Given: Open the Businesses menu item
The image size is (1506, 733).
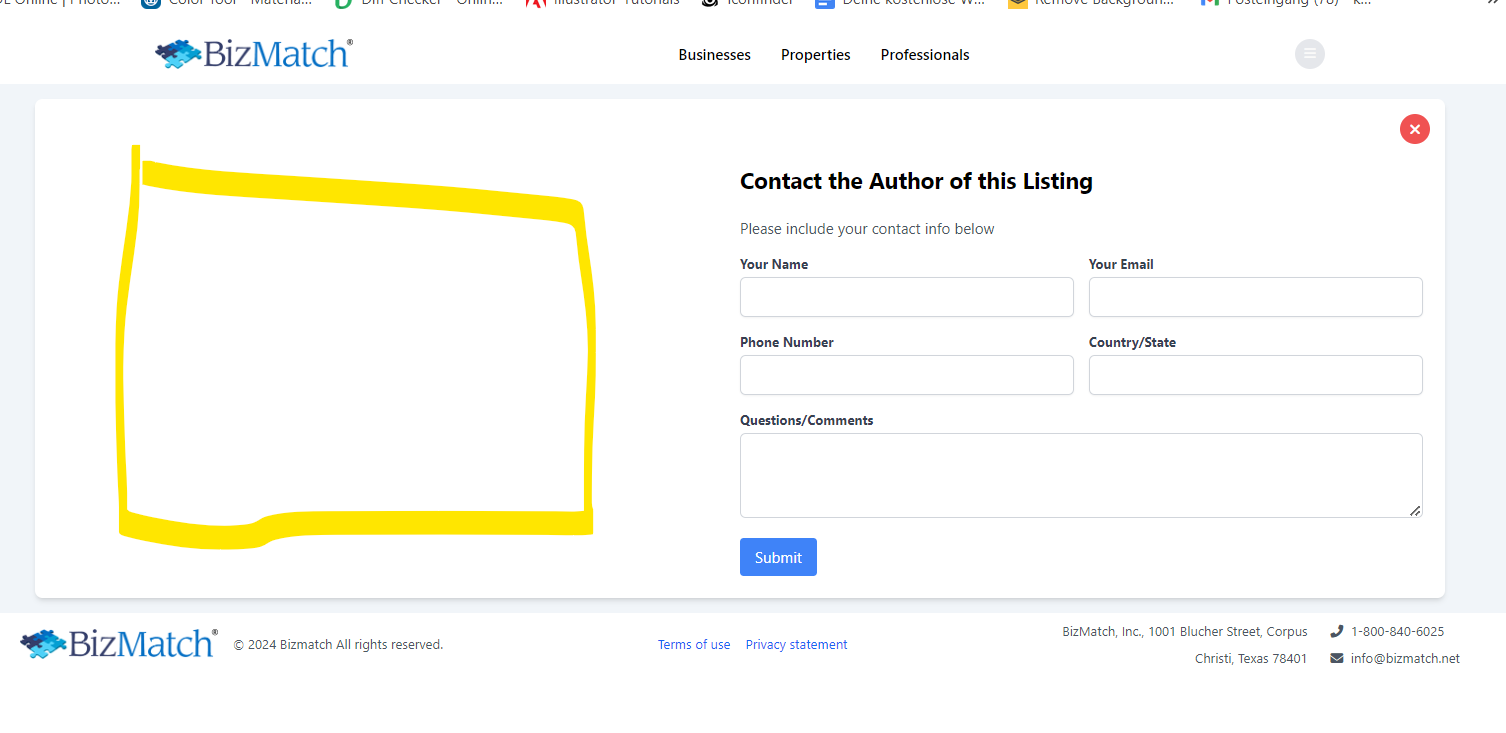Looking at the screenshot, I should (714, 55).
